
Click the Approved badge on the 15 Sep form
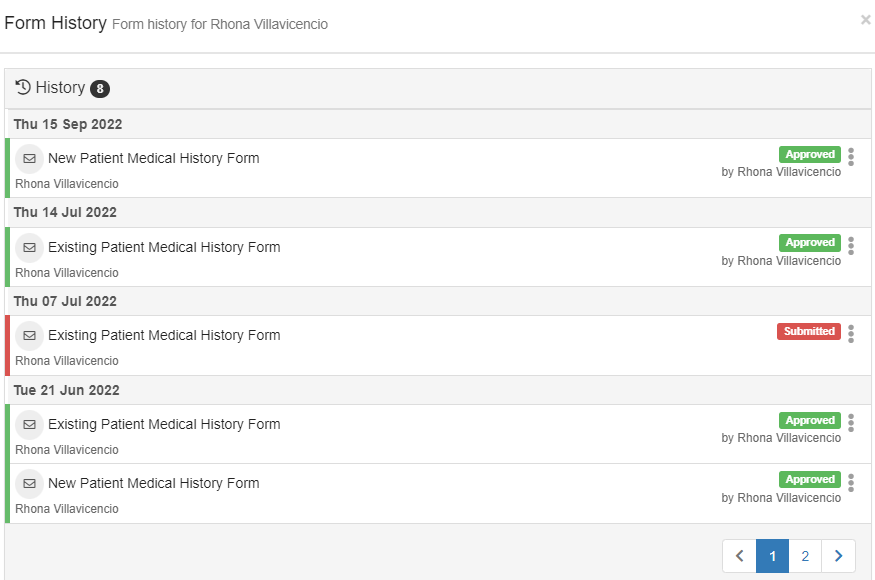809,154
